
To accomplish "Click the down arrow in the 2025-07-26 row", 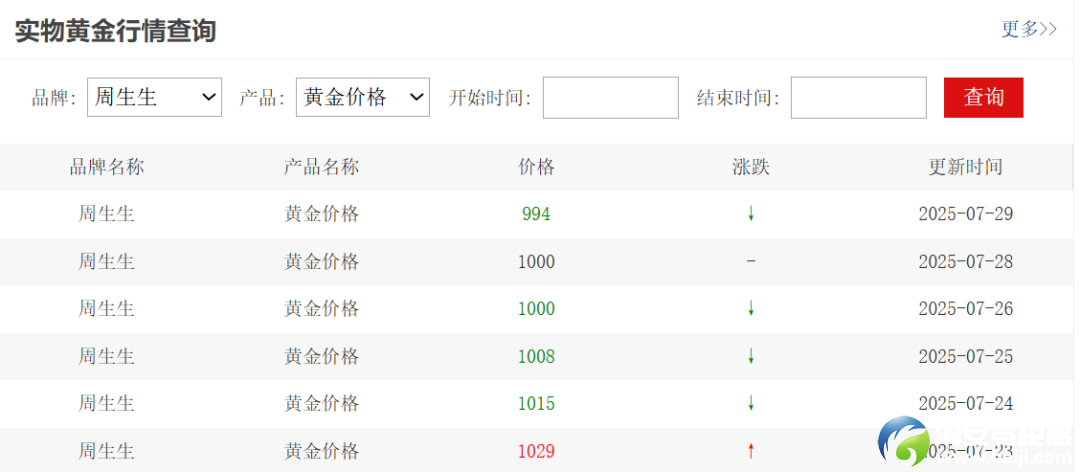I will [x=751, y=309].
